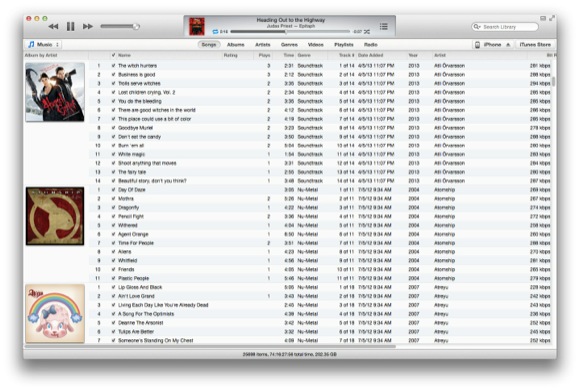Select song 'Don't eat the candy'
This screenshot has width=580, height=391.
320,136
